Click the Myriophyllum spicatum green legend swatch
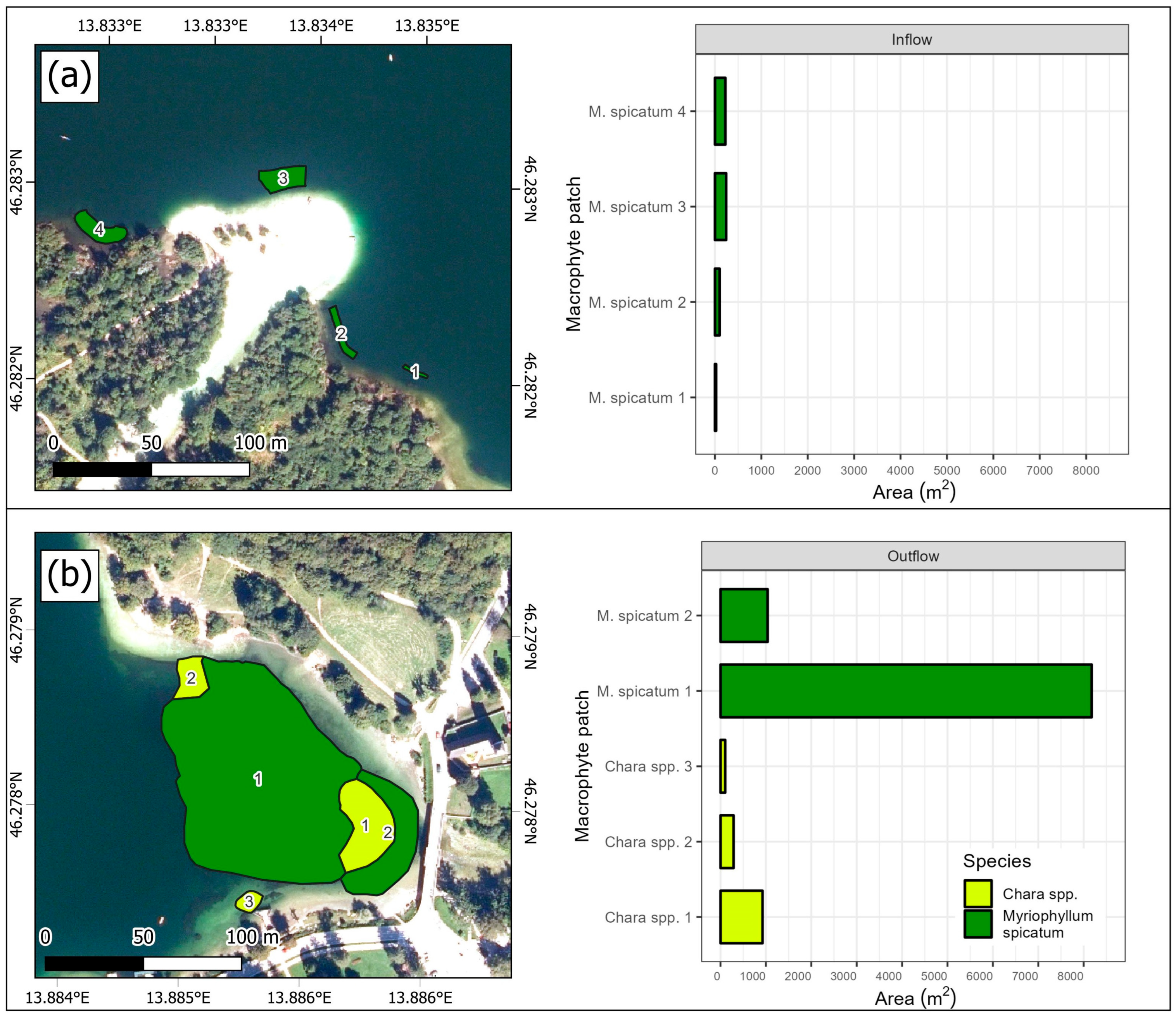 977,923
